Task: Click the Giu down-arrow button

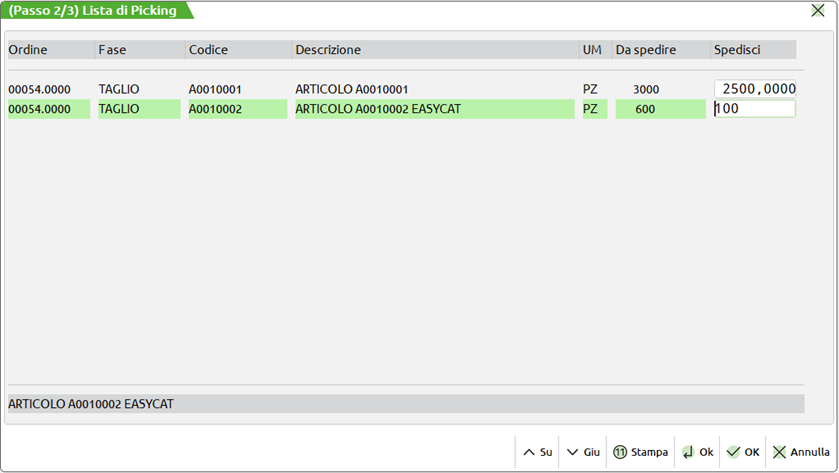Action: [583, 452]
